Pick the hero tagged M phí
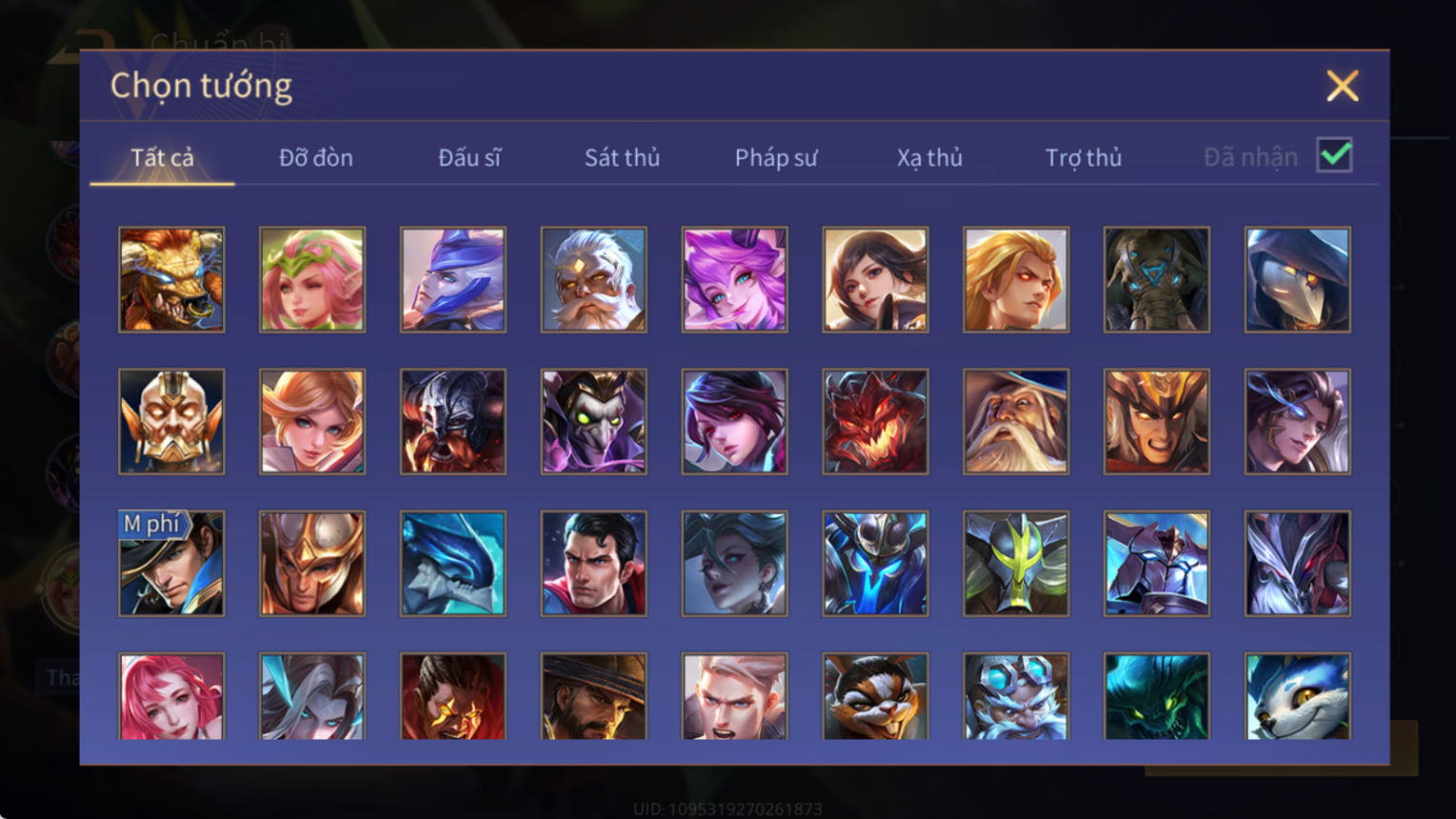The width and height of the screenshot is (1456, 819). (172, 563)
